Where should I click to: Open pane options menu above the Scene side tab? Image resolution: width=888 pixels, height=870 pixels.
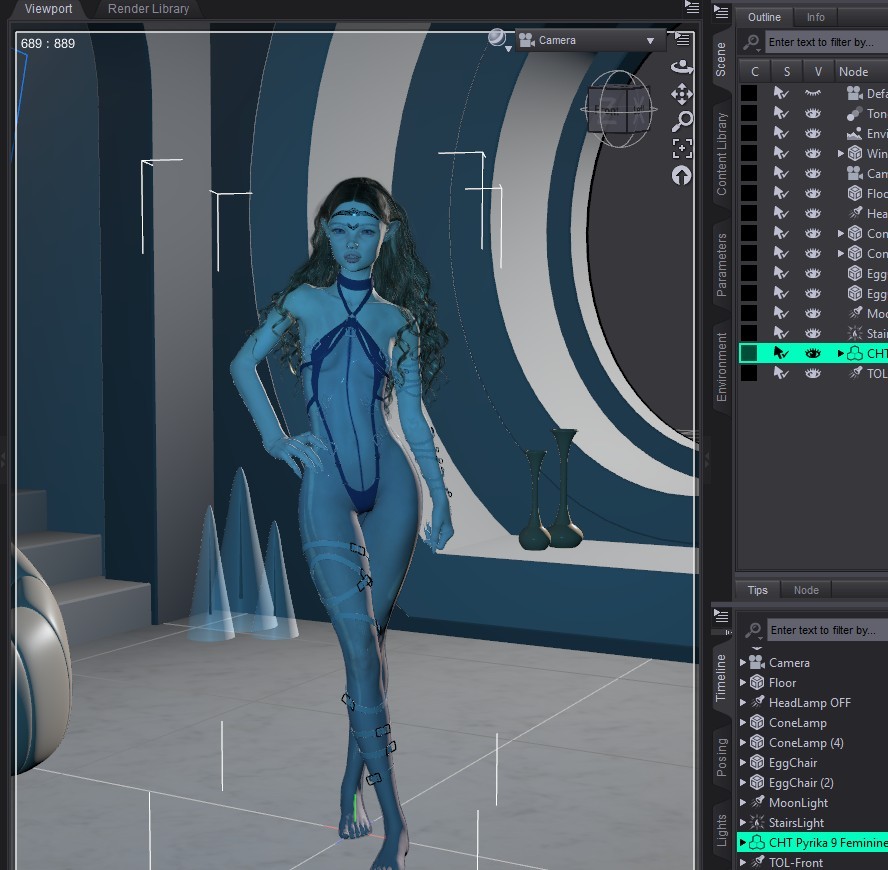[x=721, y=12]
